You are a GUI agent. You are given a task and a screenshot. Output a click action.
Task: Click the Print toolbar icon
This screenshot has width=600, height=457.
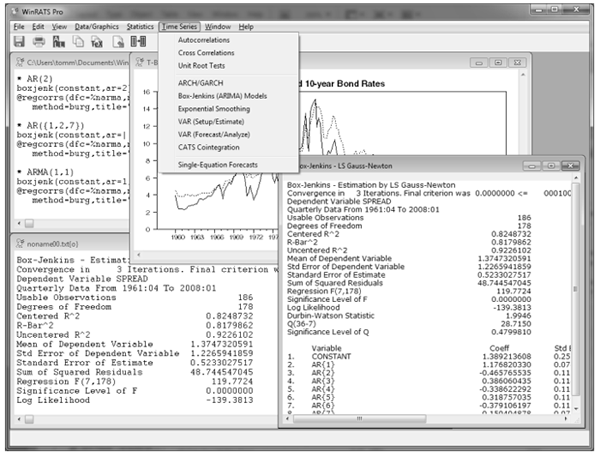39,41
